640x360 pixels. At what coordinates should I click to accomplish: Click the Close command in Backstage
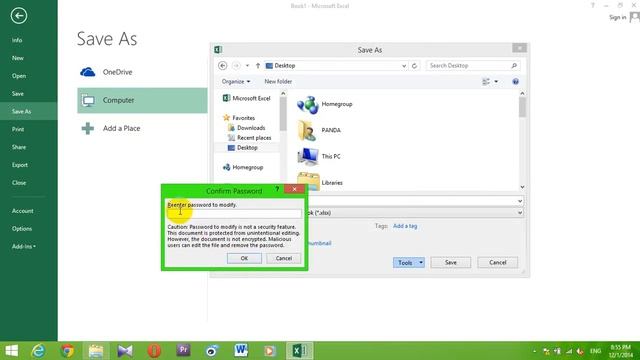coord(19,183)
